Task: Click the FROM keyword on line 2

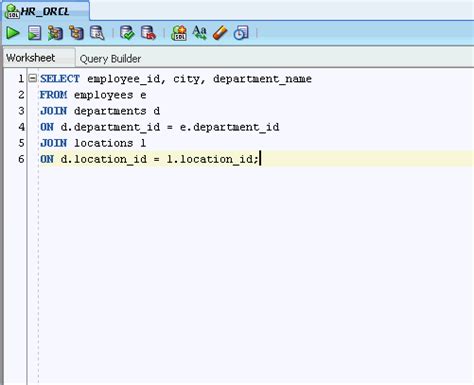Action: [54, 95]
